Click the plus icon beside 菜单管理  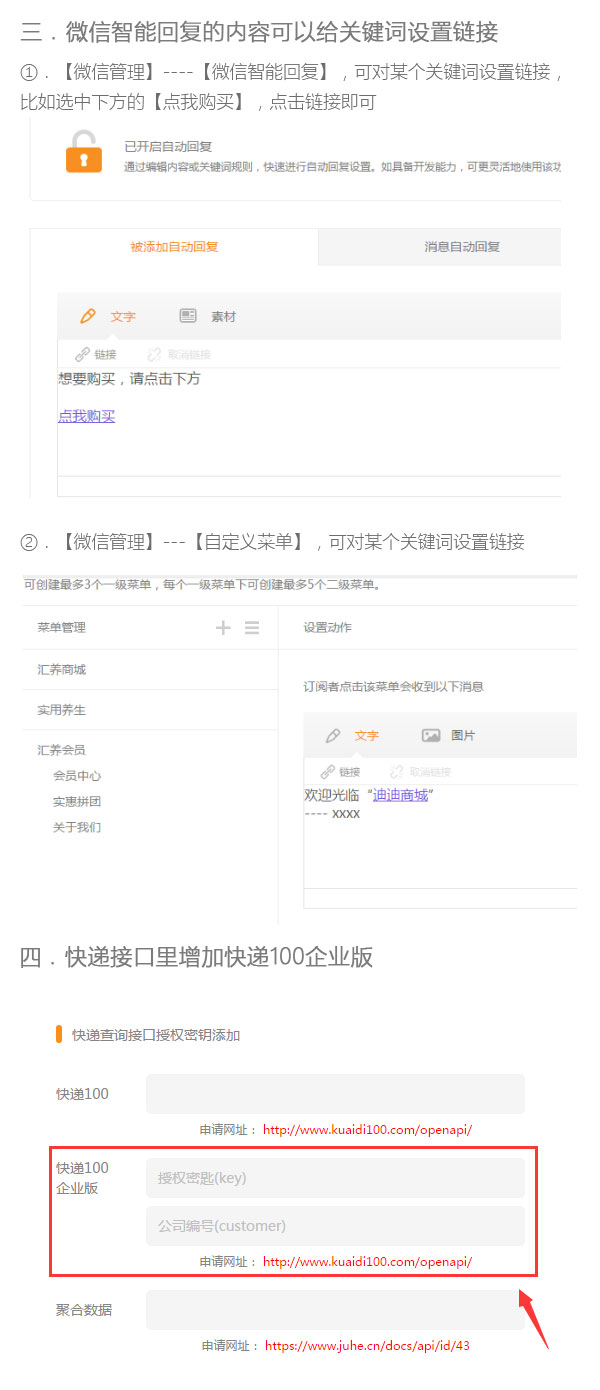coord(223,627)
